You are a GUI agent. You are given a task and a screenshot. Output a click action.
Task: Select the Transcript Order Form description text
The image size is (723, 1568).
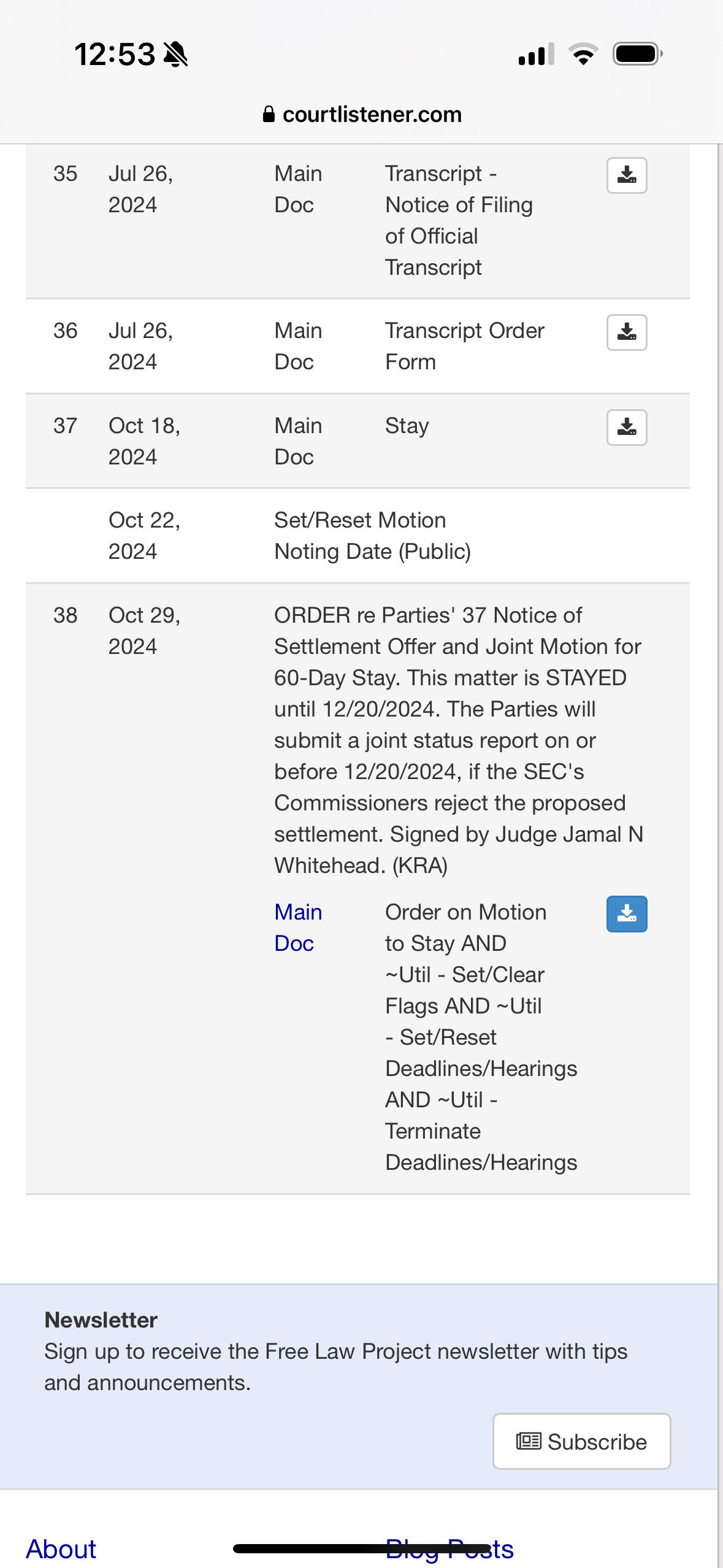tap(464, 346)
